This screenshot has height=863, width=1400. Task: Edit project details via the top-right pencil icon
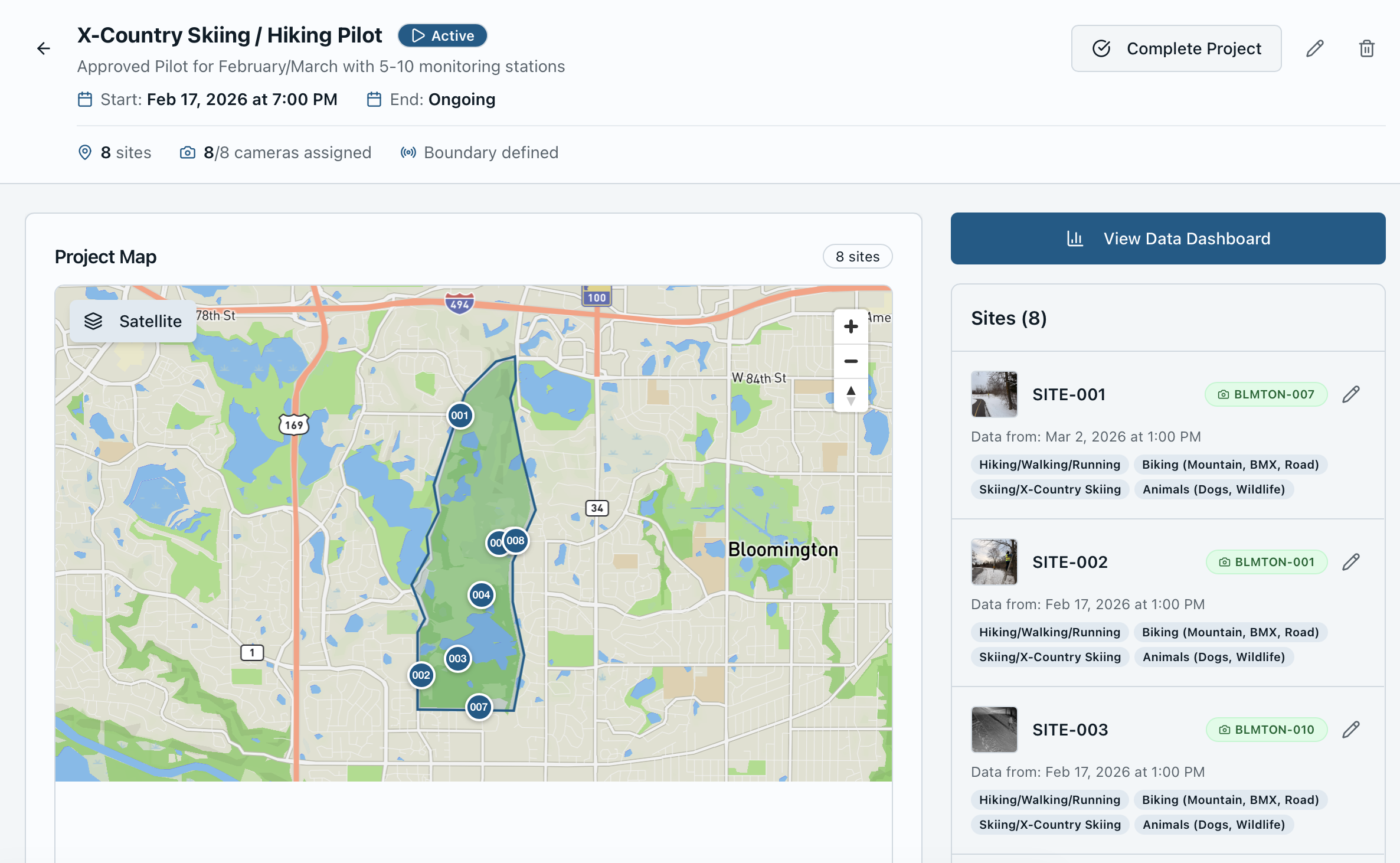1314,48
